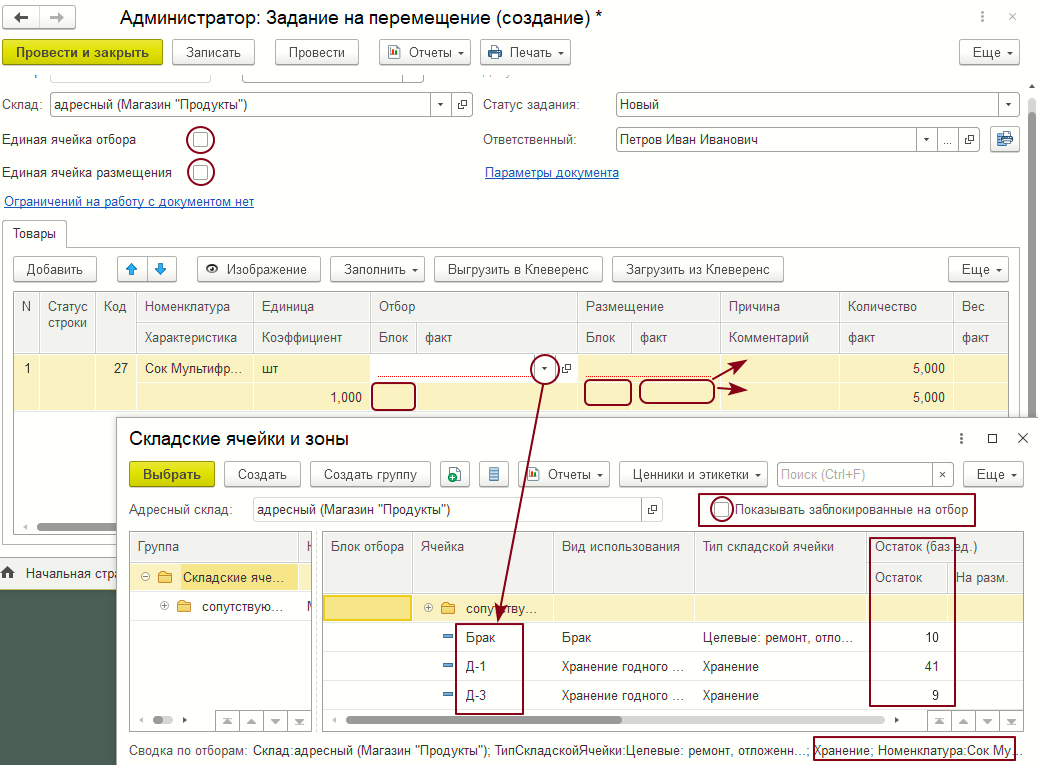Expand the Складские ячейки tree group
The image size is (1038, 765).
[146, 577]
